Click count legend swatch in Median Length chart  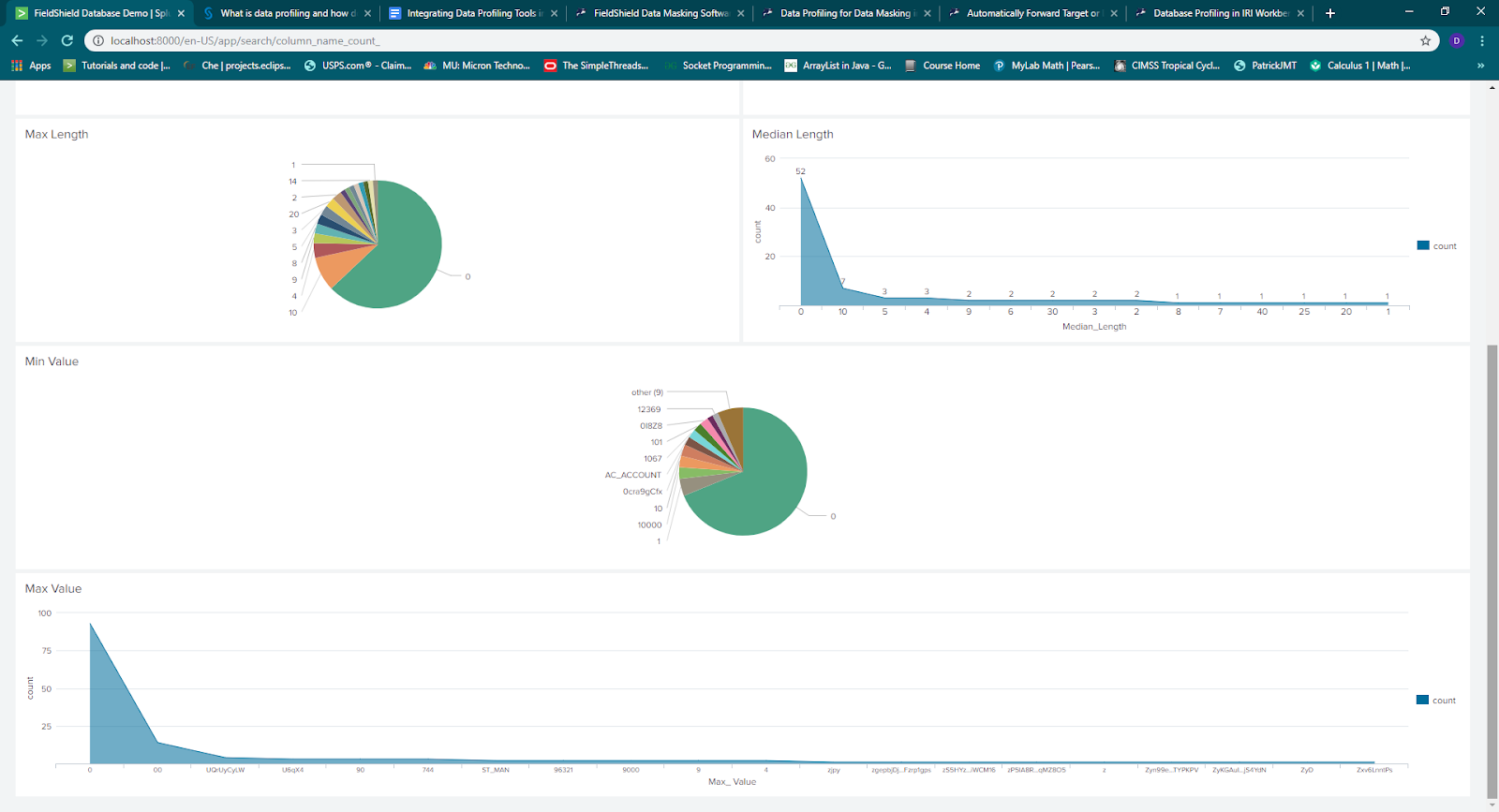pos(1423,245)
